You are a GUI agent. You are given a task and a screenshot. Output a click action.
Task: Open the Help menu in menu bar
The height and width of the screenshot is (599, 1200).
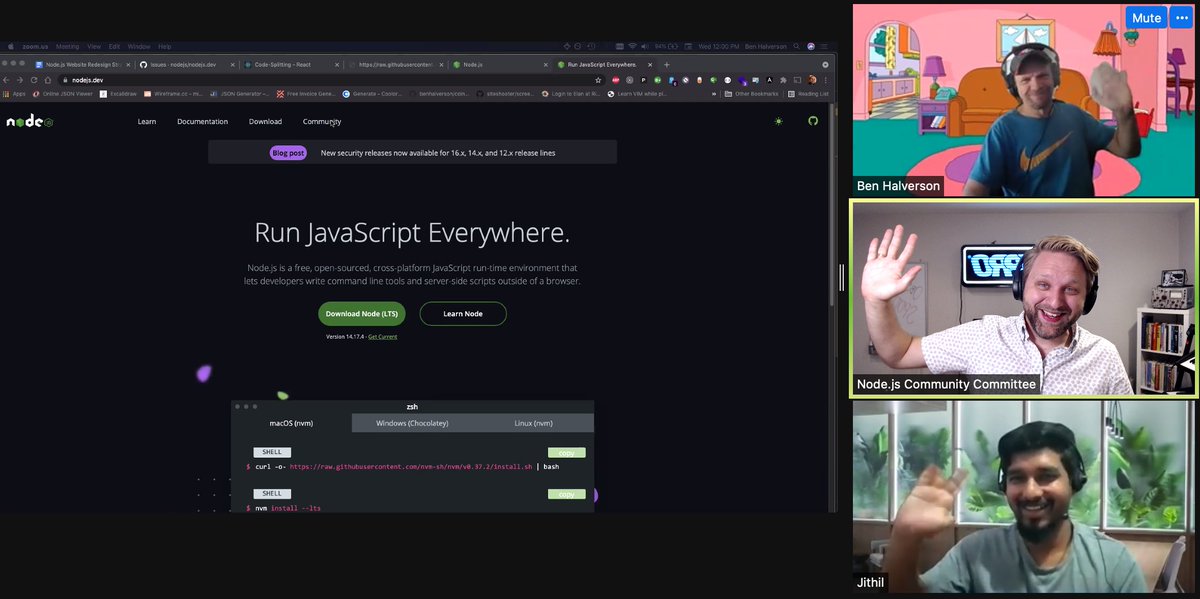pos(164,46)
